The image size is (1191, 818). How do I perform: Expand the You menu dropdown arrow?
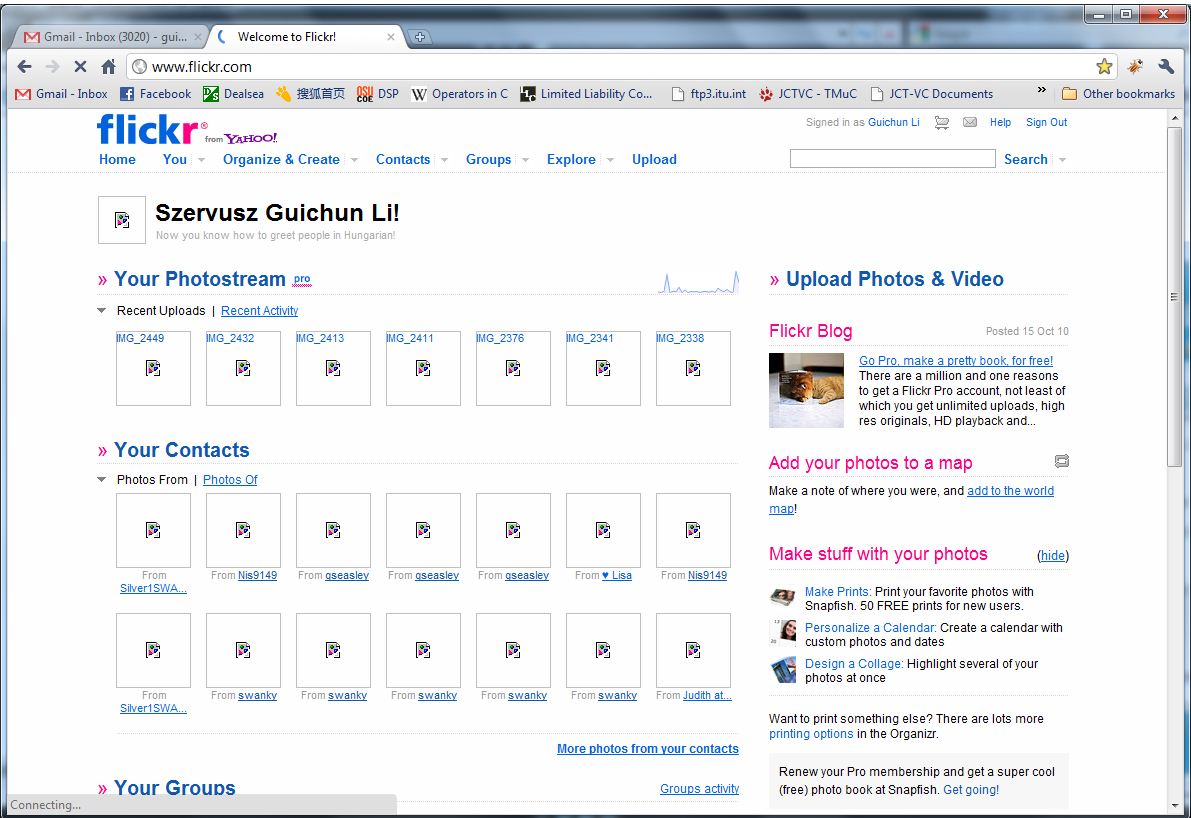tap(201, 160)
